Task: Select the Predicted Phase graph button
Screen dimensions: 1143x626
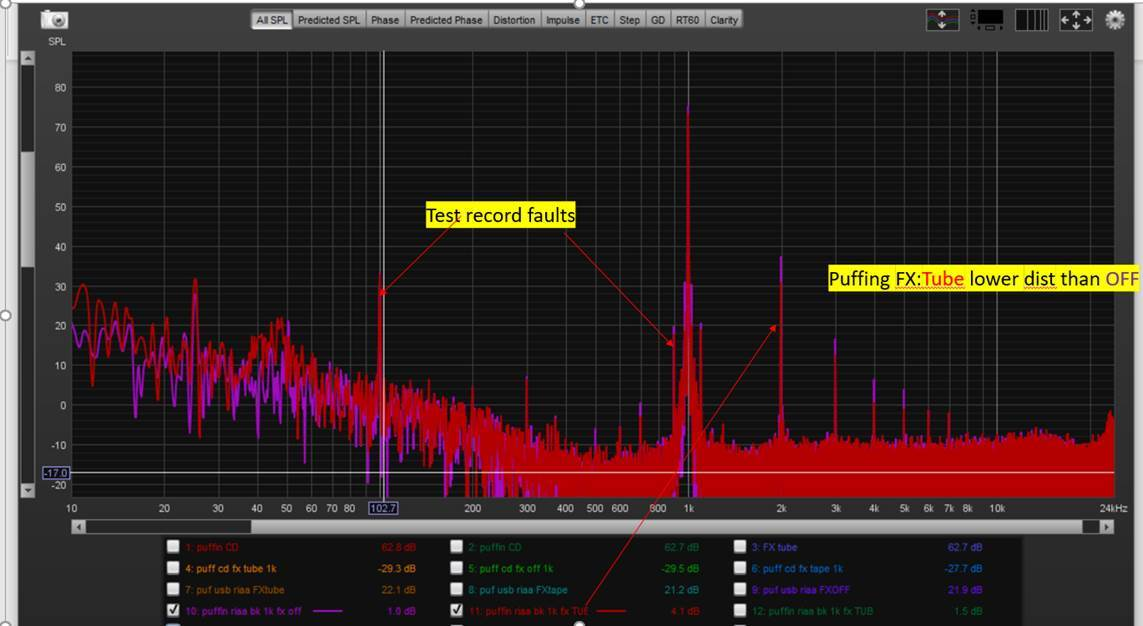Action: coord(446,20)
